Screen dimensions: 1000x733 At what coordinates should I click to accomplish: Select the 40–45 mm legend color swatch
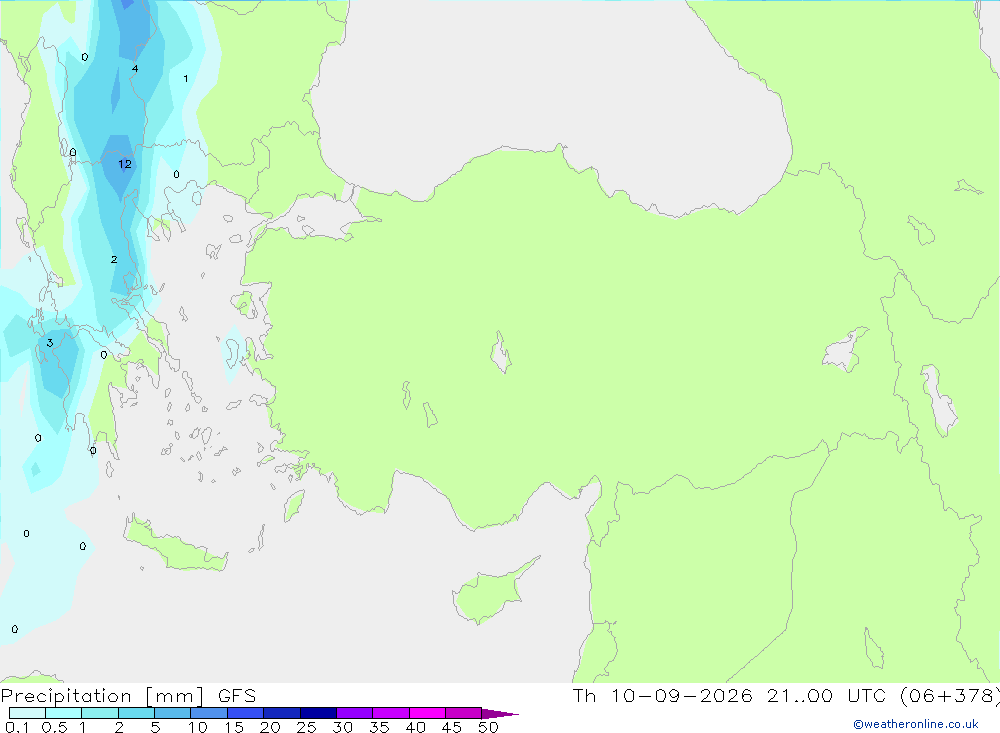pyautogui.click(x=427, y=713)
